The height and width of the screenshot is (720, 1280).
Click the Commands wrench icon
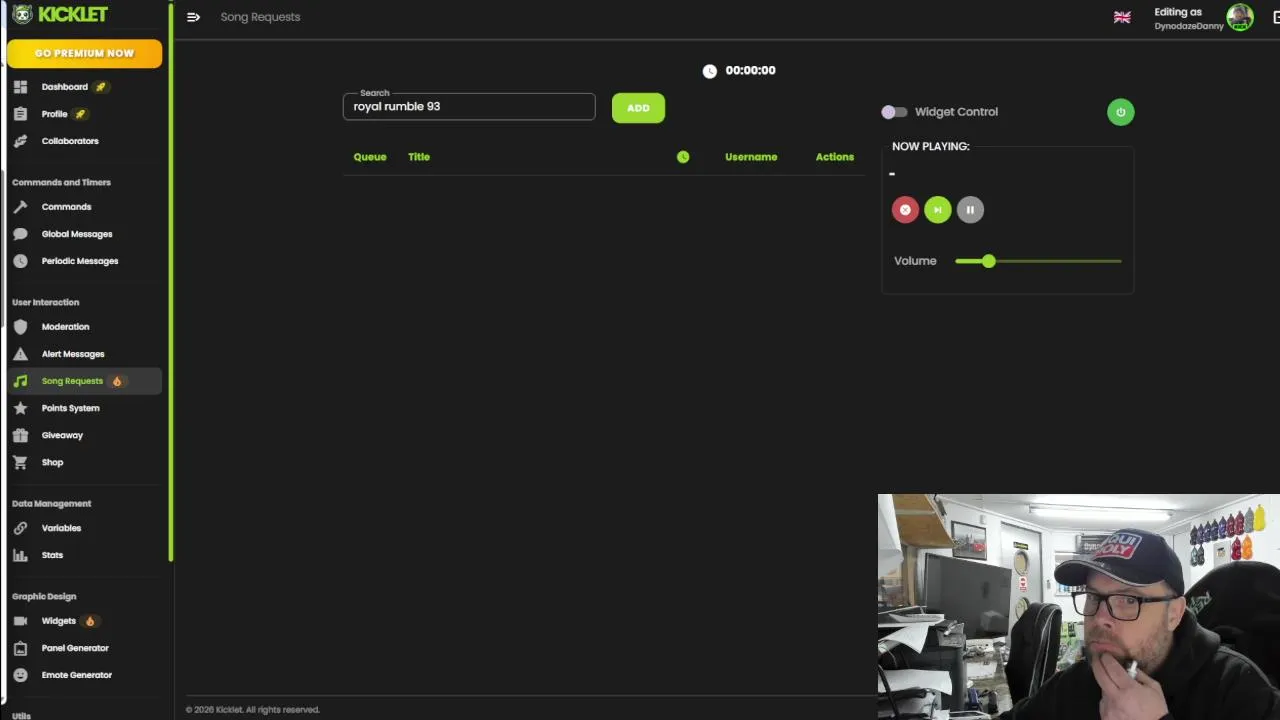click(x=20, y=207)
